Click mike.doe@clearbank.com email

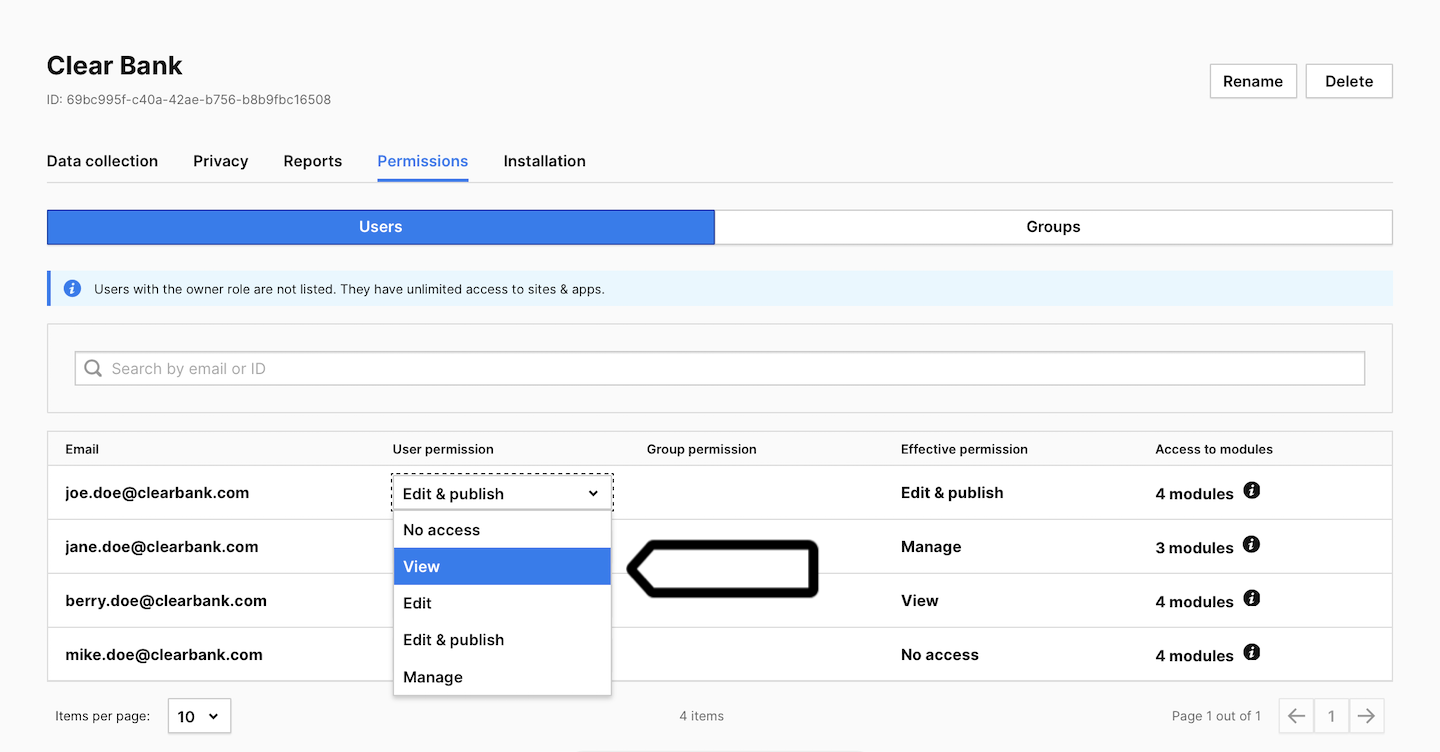(x=164, y=655)
